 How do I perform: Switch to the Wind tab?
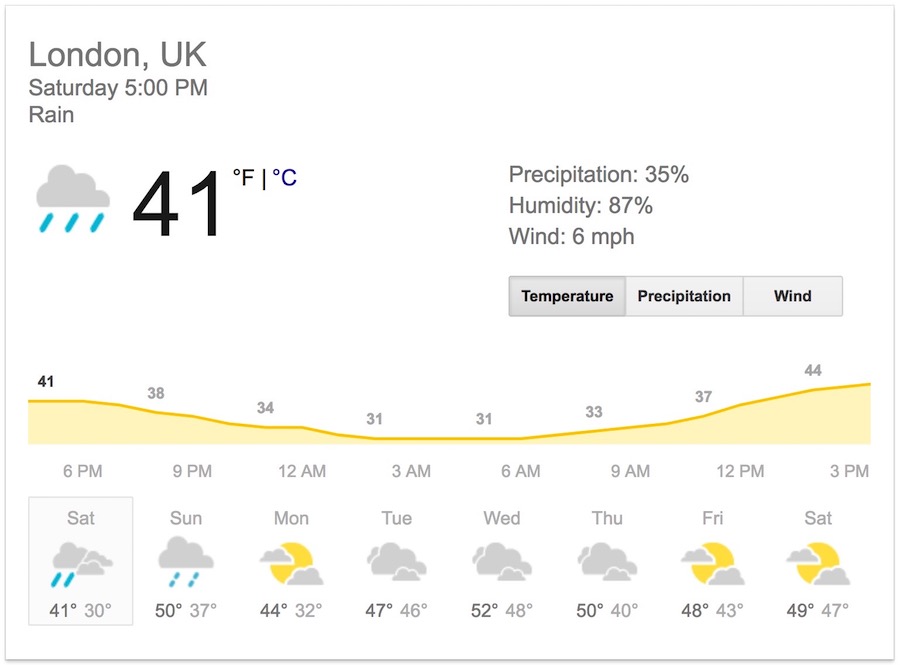coord(793,296)
